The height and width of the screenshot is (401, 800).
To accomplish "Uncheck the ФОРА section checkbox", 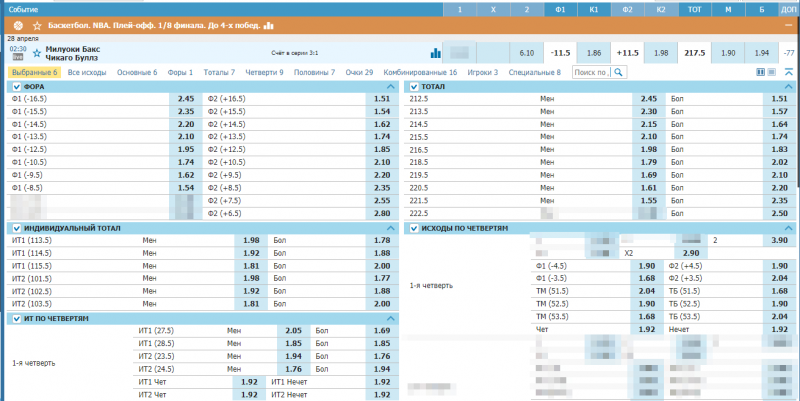I will coord(17,87).
